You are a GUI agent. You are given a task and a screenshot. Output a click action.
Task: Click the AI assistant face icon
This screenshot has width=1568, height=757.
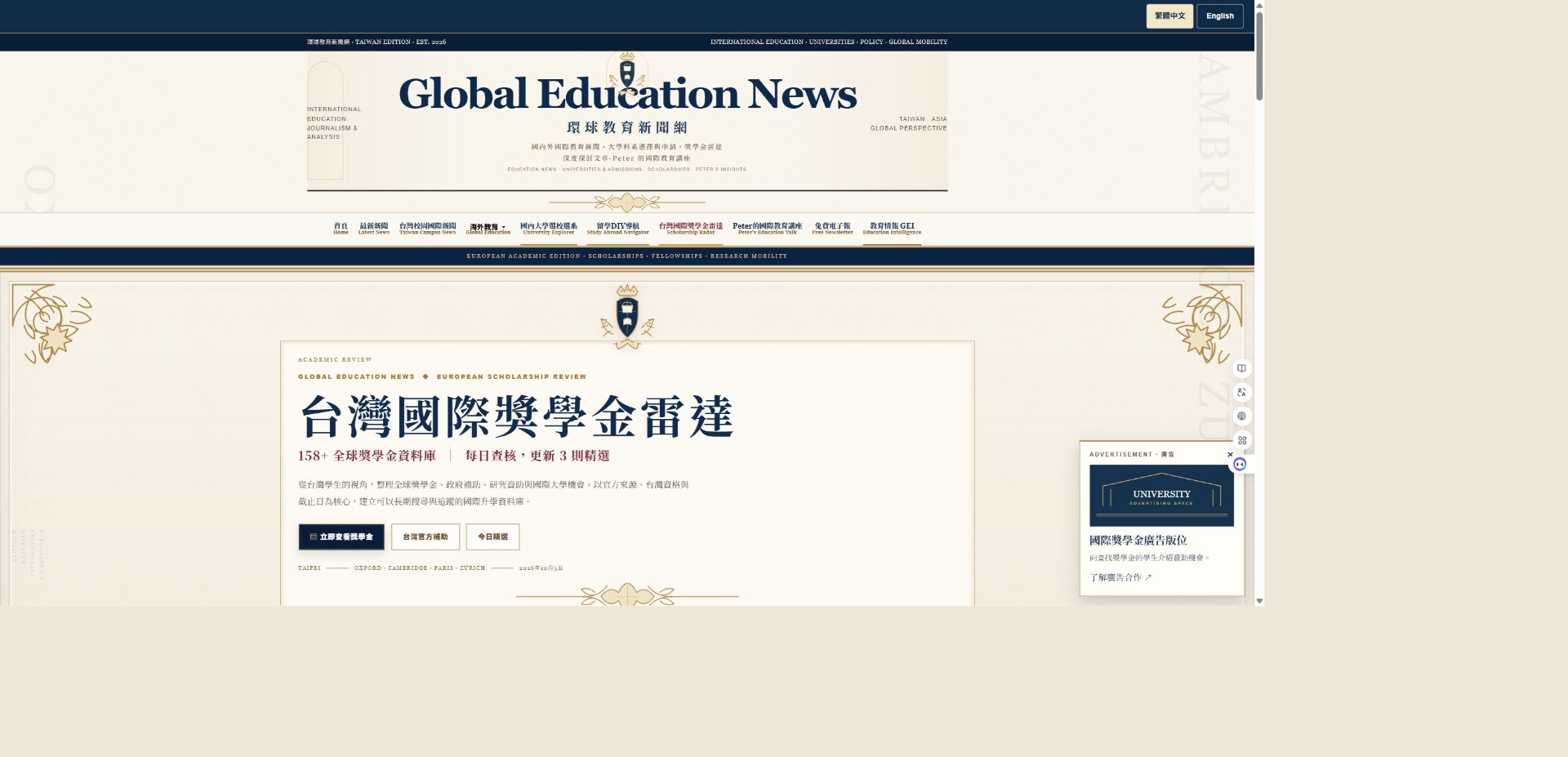click(1240, 464)
